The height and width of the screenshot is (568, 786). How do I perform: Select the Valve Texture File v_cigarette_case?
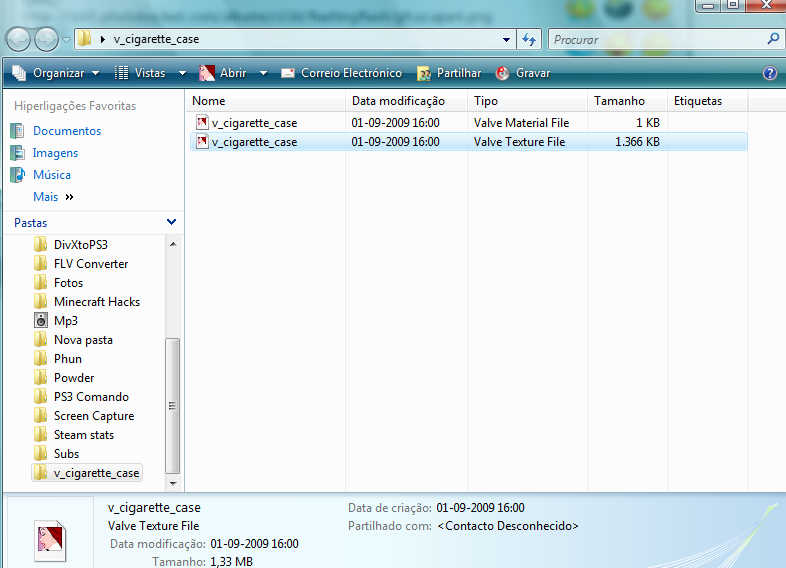coord(469,142)
